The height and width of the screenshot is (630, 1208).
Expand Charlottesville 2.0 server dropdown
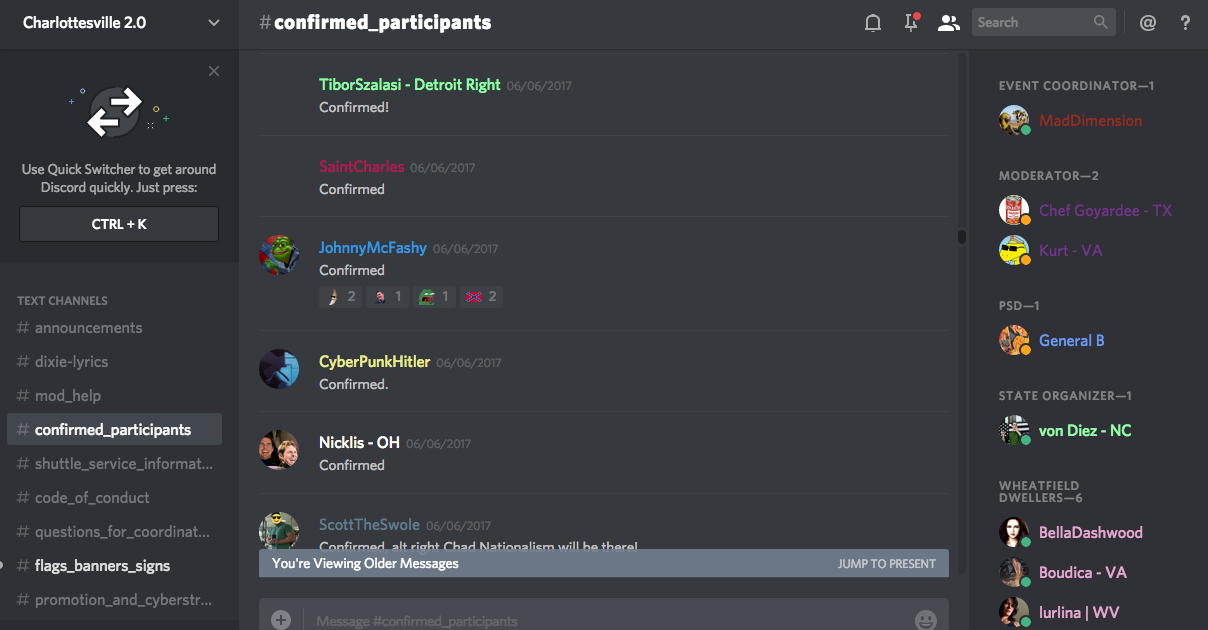(x=214, y=22)
